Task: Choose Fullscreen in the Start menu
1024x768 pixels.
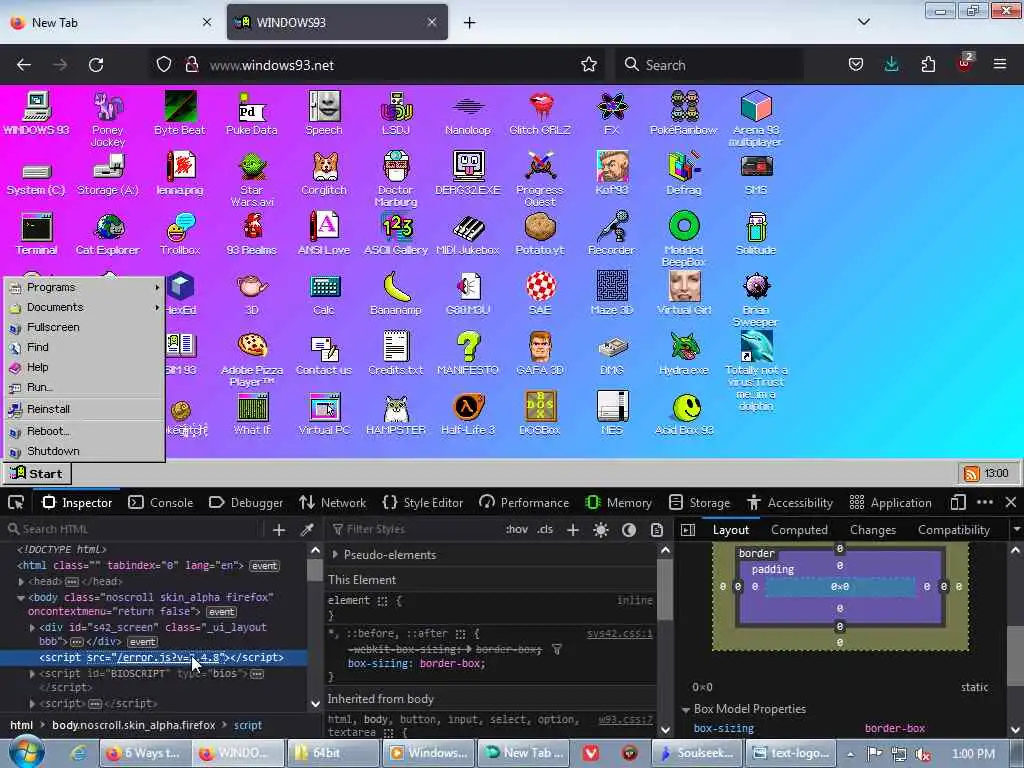Action: tap(84, 327)
